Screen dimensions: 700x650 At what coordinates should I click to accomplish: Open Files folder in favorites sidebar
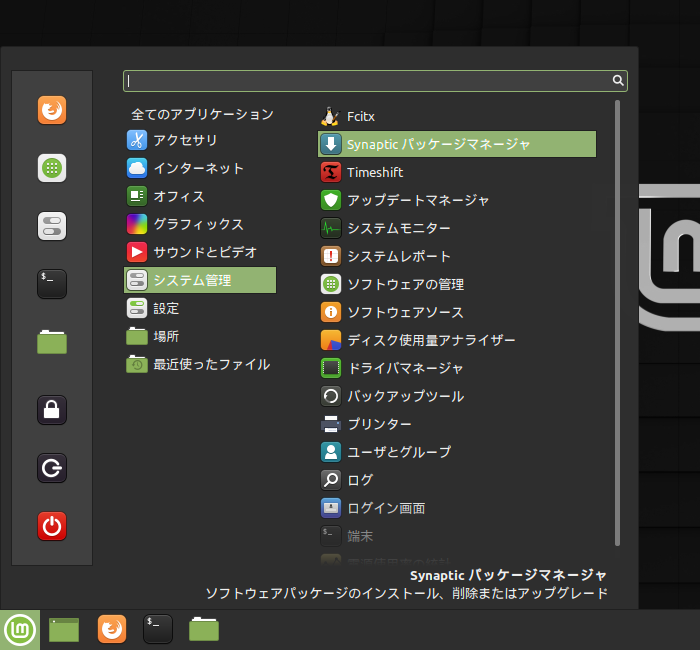click(x=52, y=342)
